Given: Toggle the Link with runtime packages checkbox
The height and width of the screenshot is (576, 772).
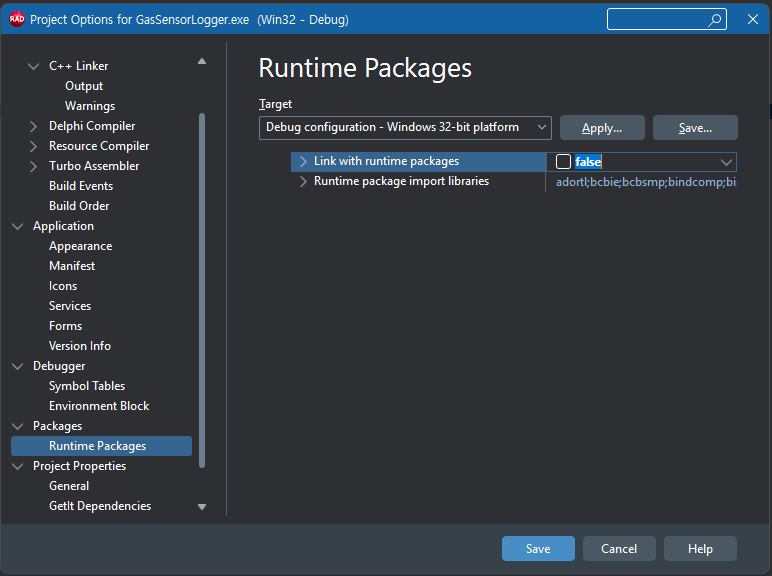Looking at the screenshot, I should 563,162.
